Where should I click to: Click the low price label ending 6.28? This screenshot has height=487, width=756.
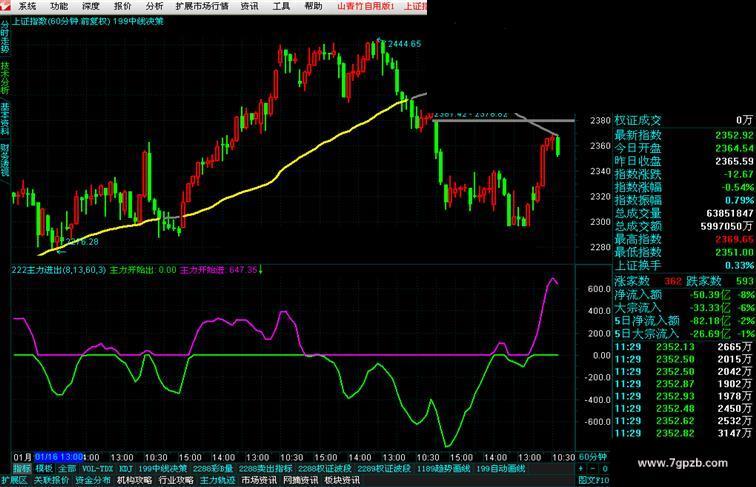[x=82, y=242]
